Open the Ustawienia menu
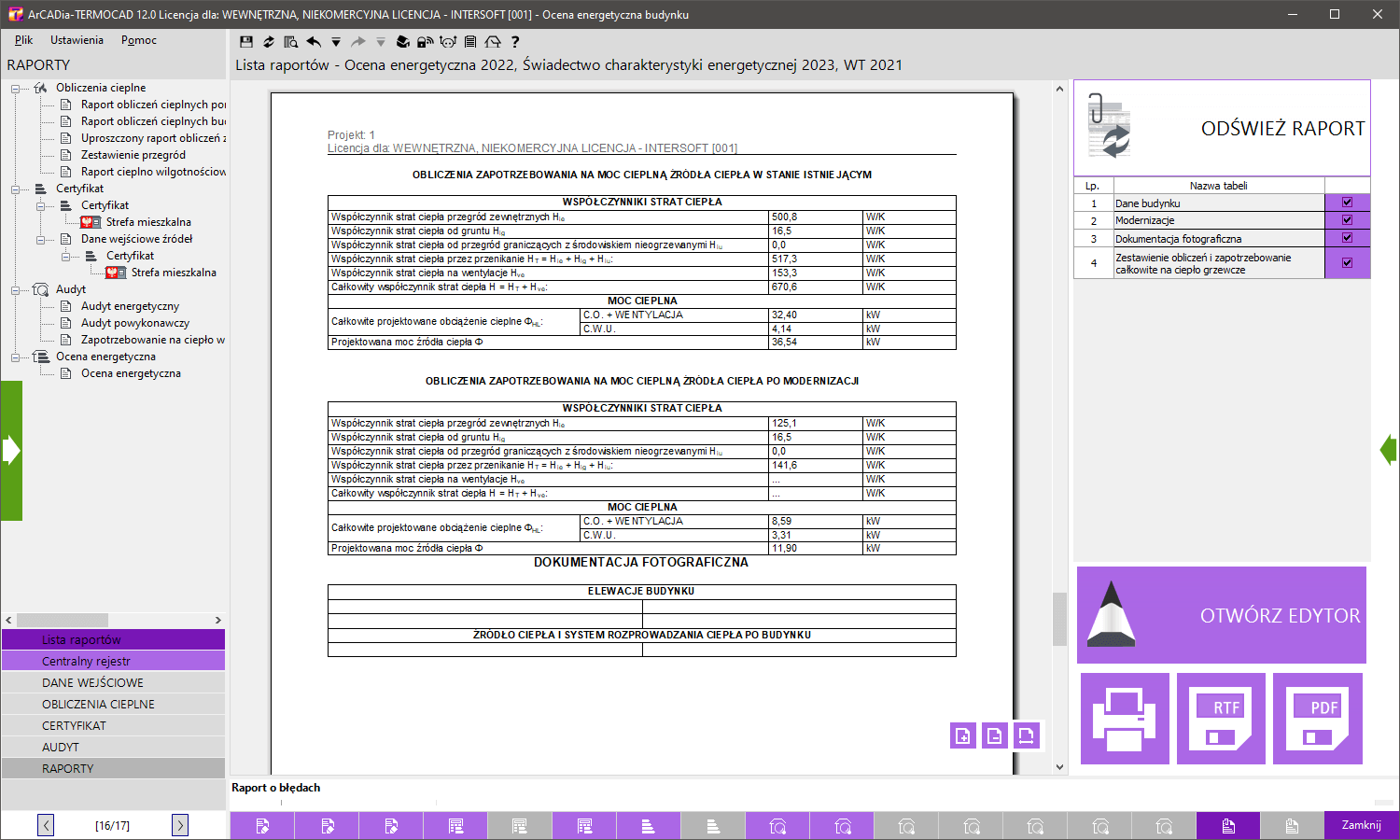This screenshot has width=1400, height=840. 77,40
